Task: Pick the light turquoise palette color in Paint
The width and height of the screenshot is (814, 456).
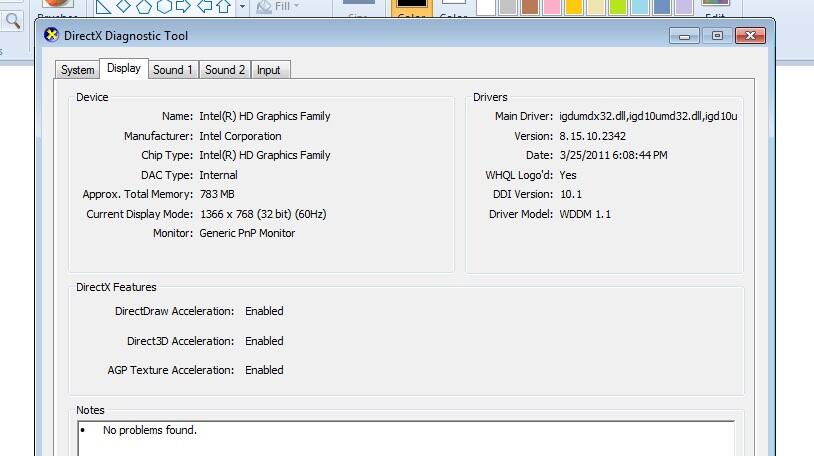Action: pyautogui.click(x=640, y=7)
